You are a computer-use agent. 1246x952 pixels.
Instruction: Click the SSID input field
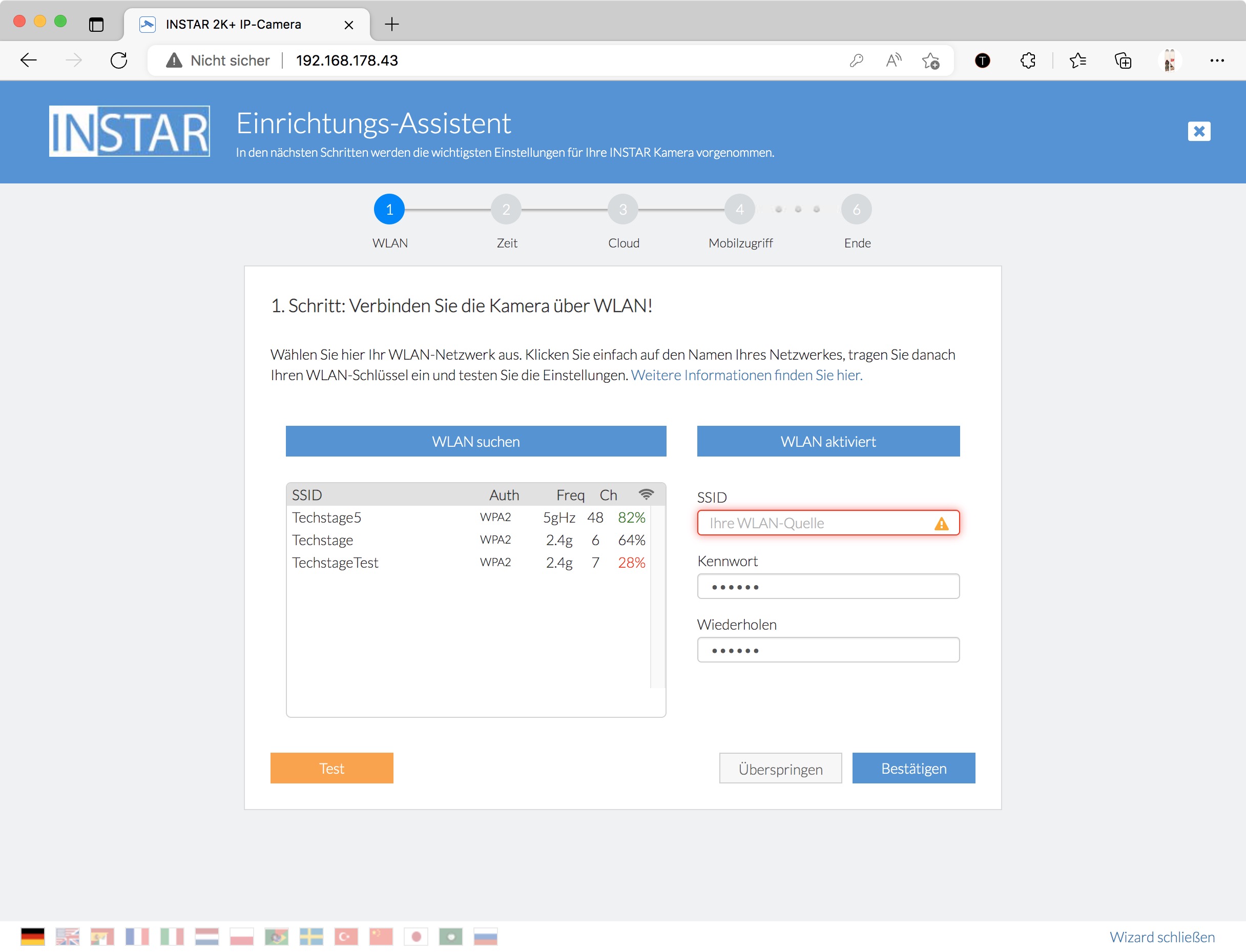coord(816,523)
